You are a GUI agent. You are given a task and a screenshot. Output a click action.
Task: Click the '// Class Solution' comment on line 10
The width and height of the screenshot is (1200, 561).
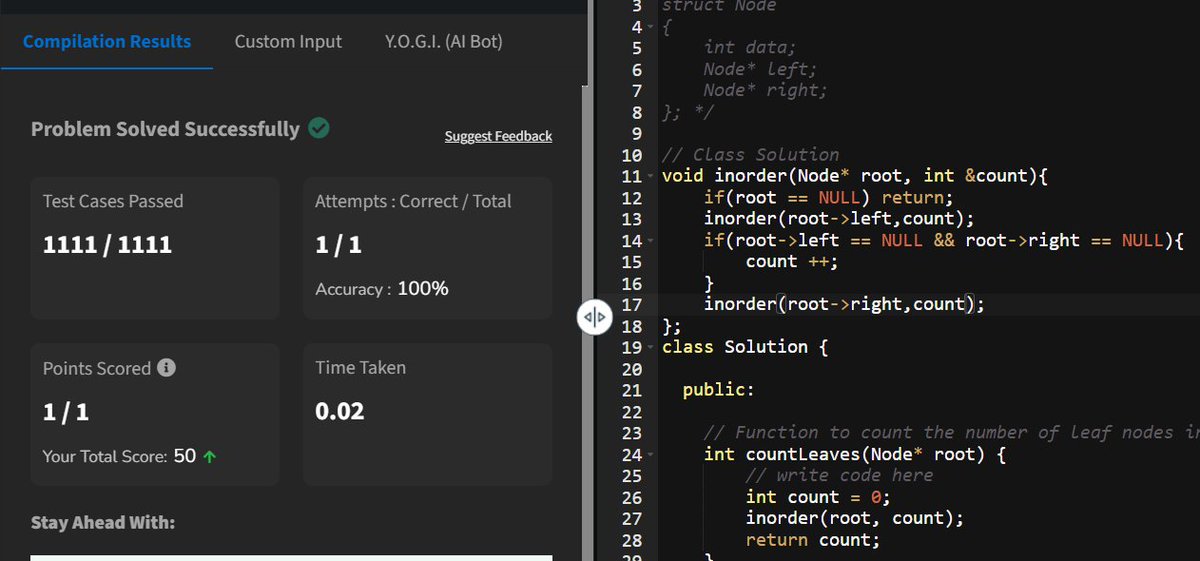click(x=751, y=155)
